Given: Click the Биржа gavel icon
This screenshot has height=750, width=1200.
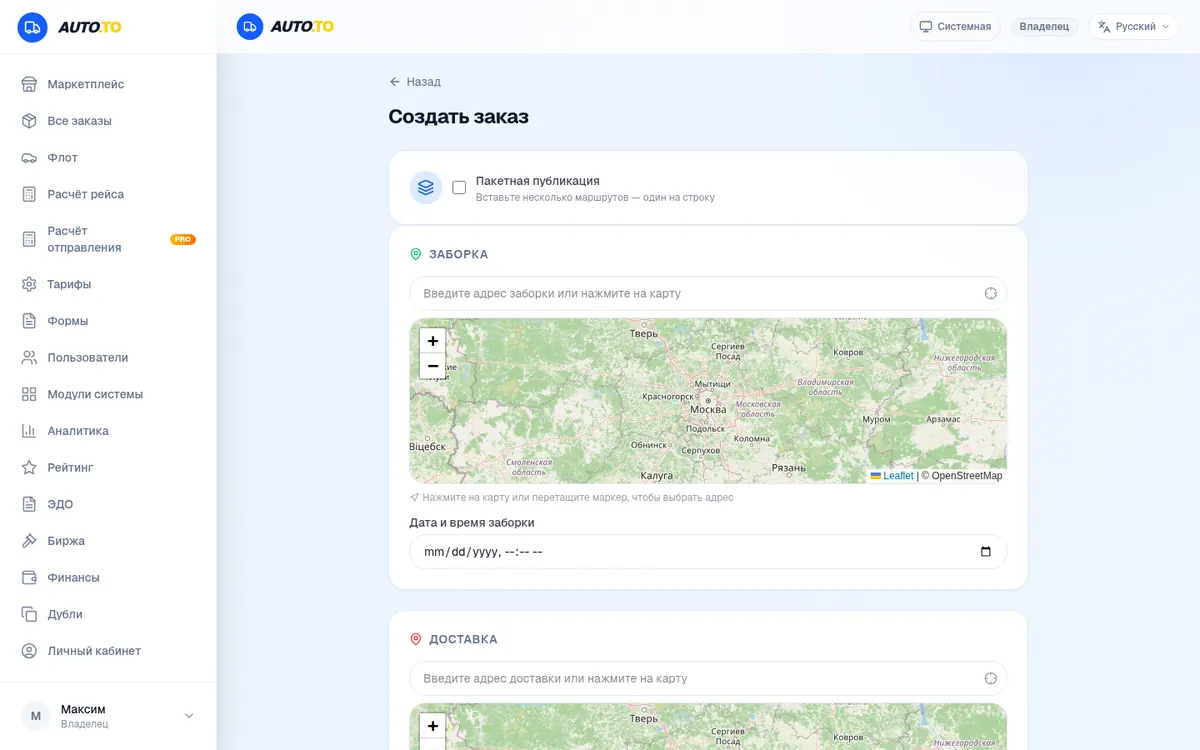Looking at the screenshot, I should [x=29, y=541].
